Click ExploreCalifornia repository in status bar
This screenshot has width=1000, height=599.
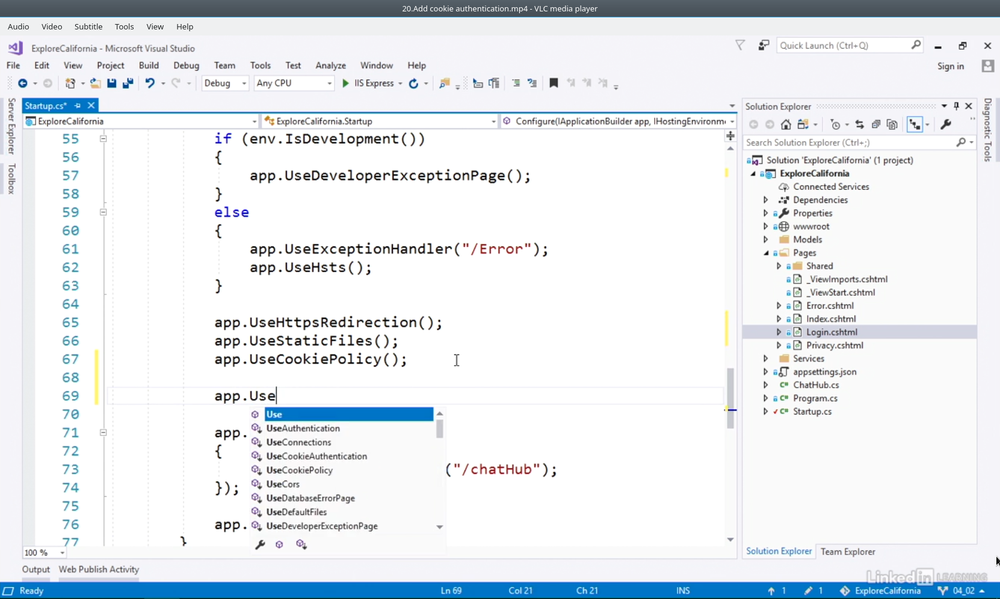click(x=880, y=591)
